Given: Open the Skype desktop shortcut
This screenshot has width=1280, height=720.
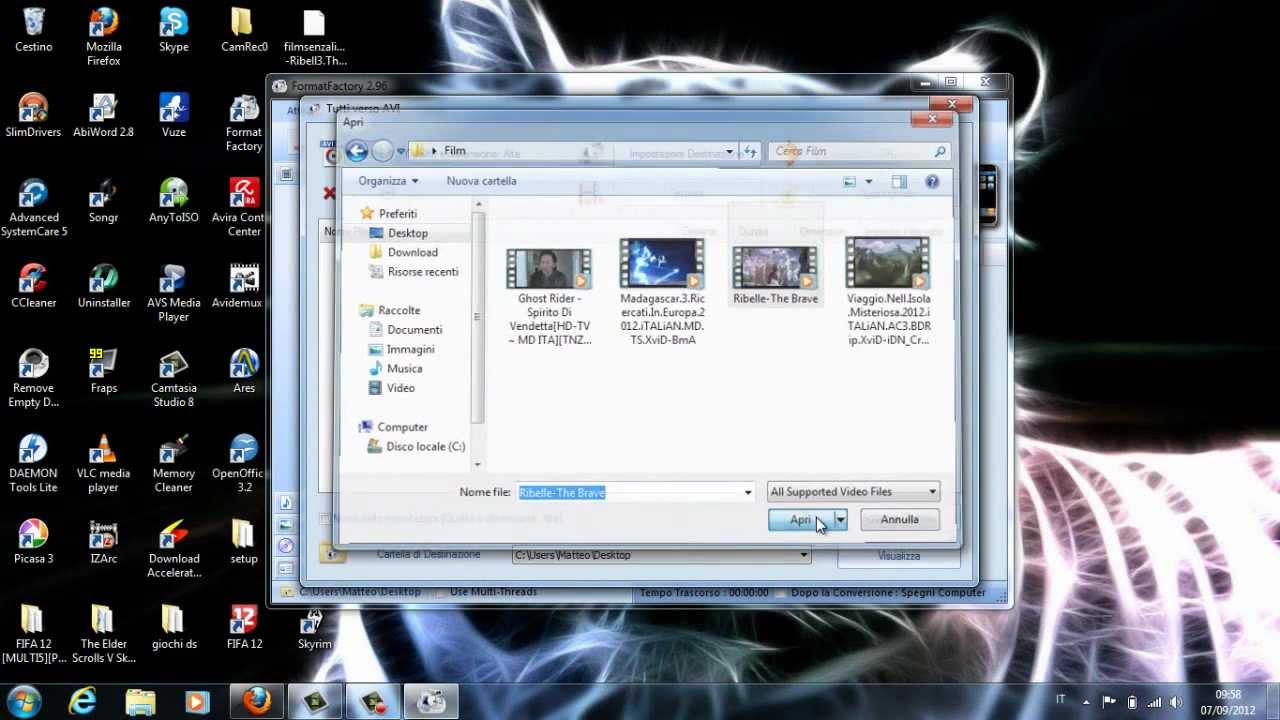Looking at the screenshot, I should point(174,30).
